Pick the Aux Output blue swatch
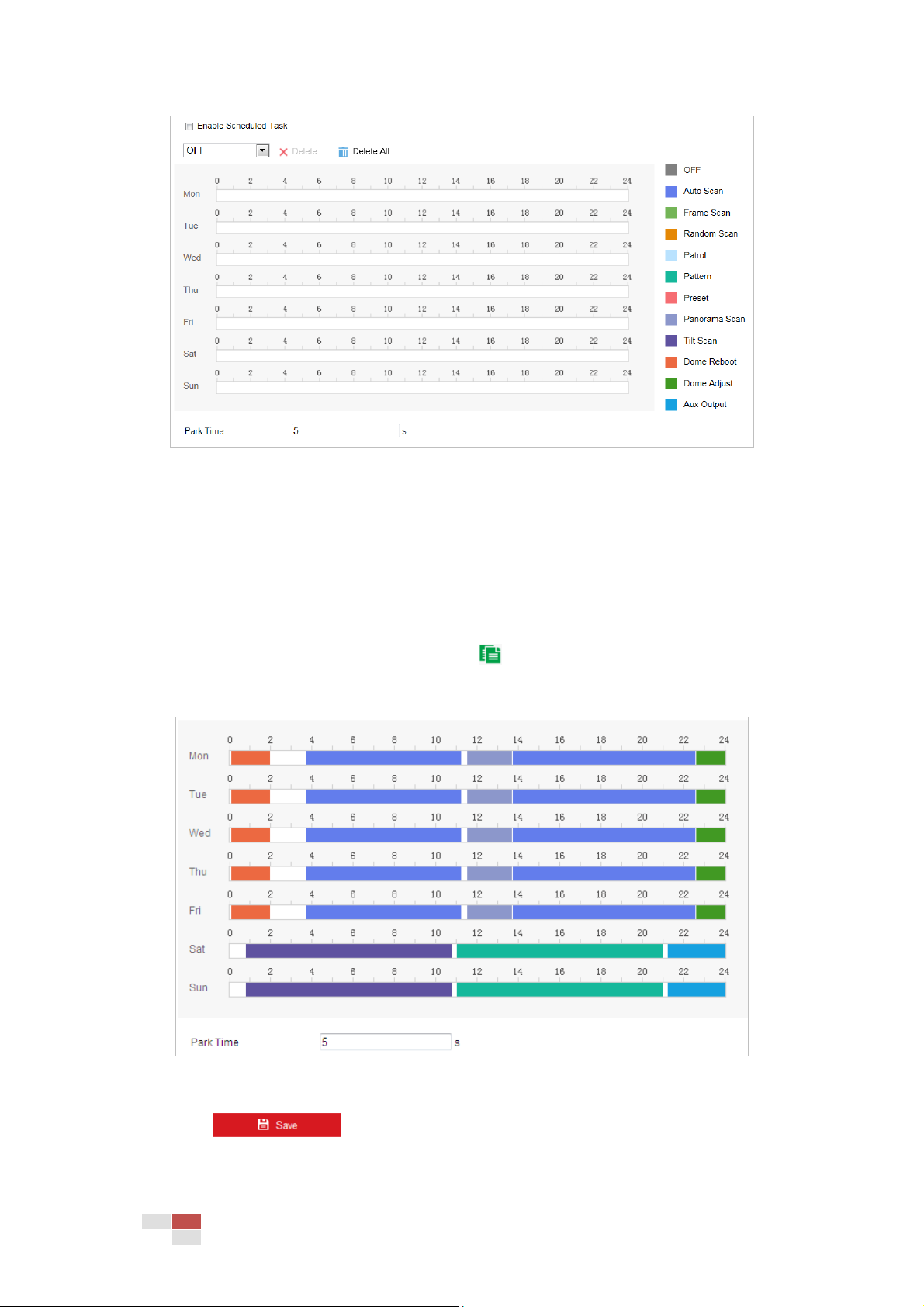 (x=671, y=405)
